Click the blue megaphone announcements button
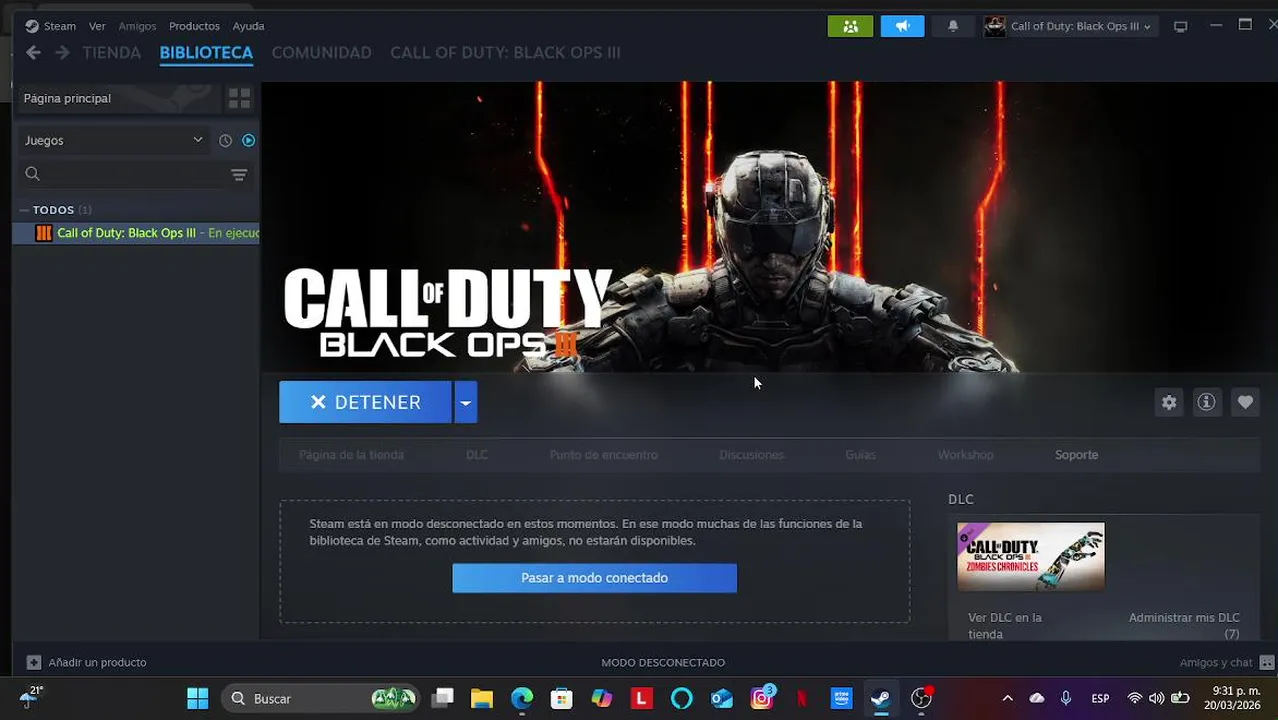The image size is (1278, 720). tap(902, 26)
